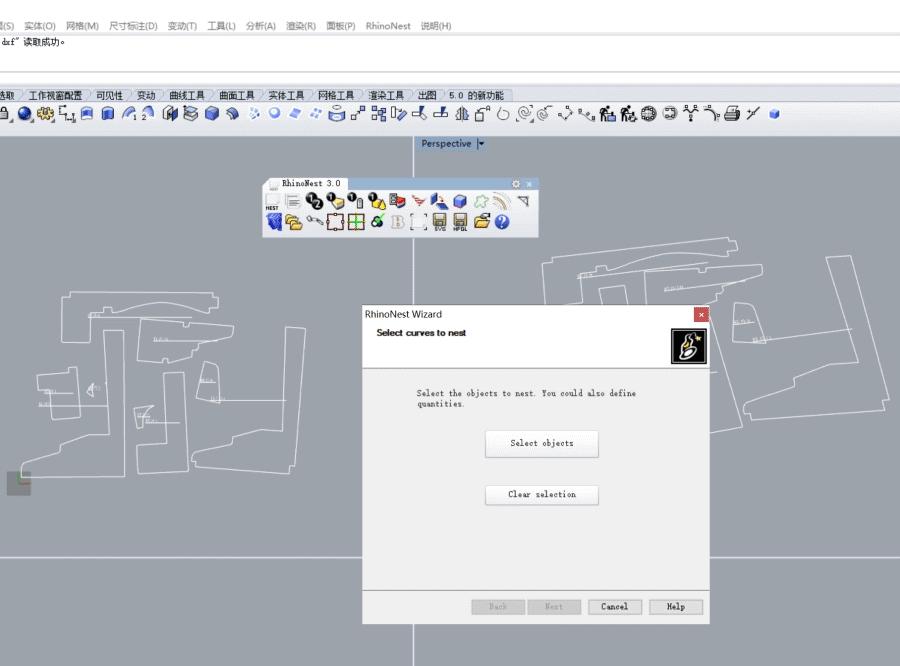The image size is (900, 666).
Task: Open the 渲染(R) menu
Action: point(301,26)
